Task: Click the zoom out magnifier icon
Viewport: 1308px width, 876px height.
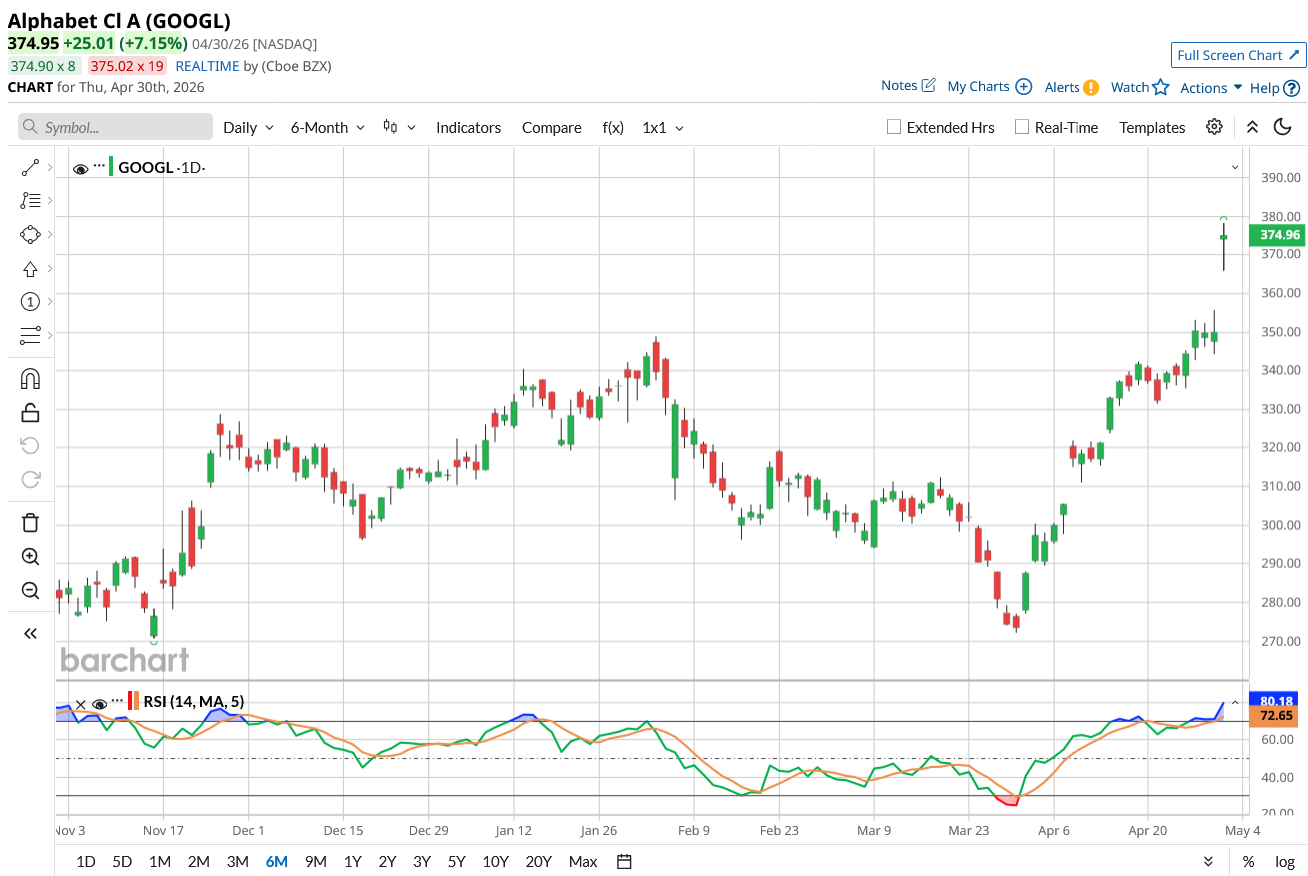Action: (30, 590)
